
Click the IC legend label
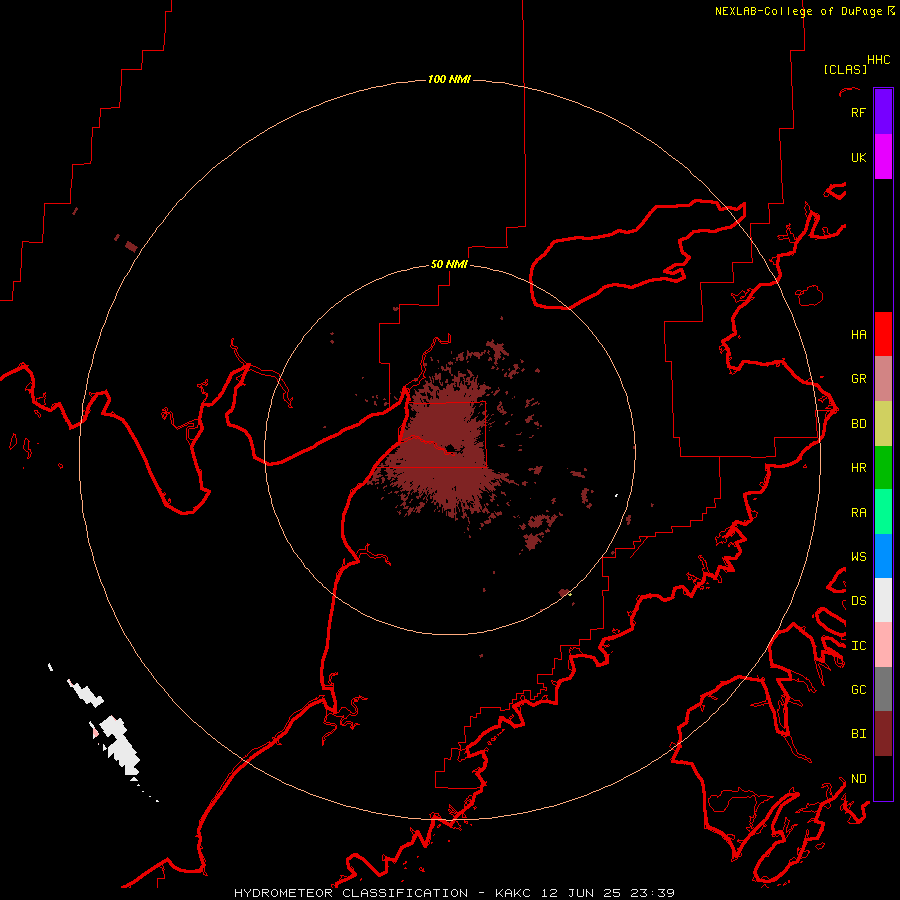(858, 646)
